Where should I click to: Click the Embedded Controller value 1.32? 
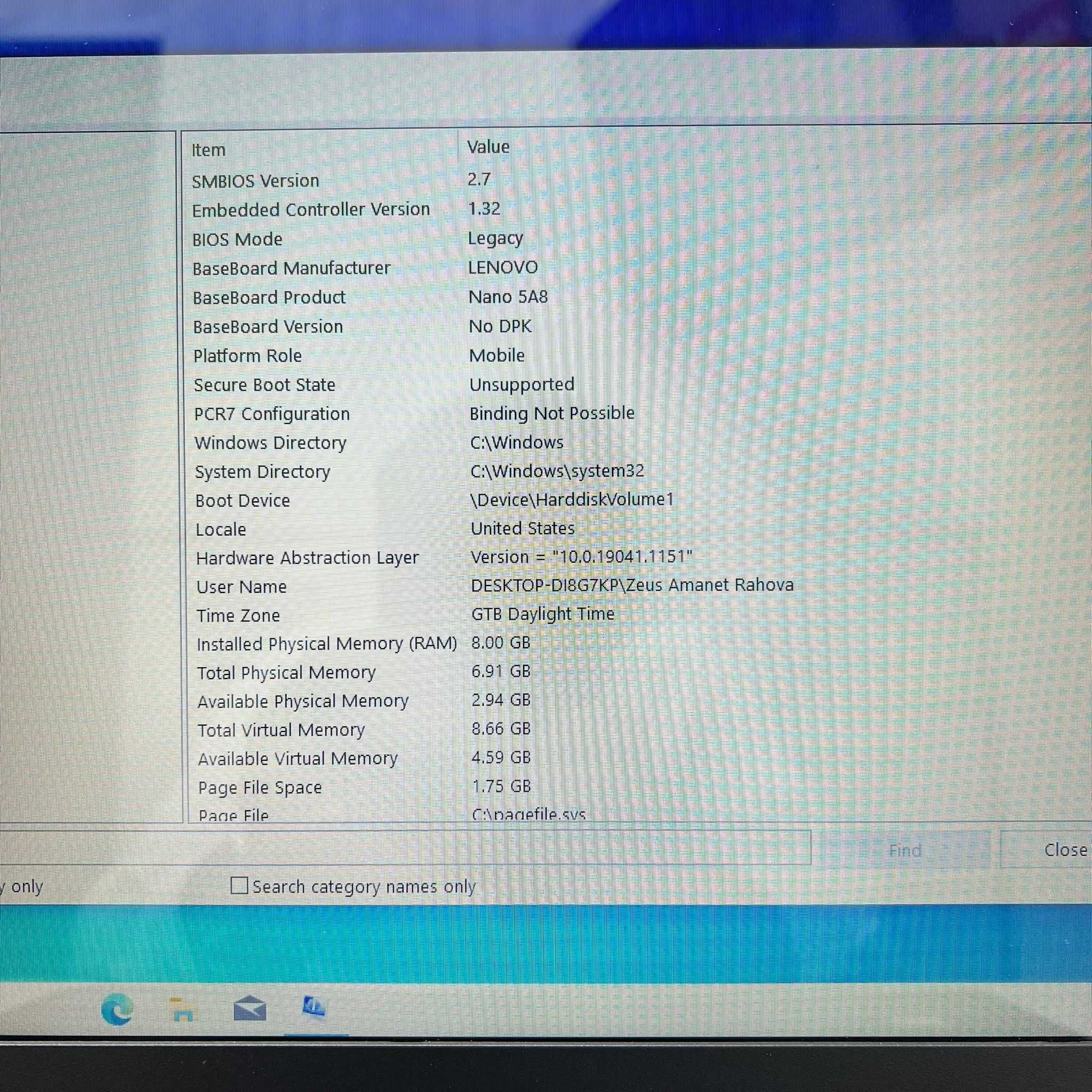coord(484,208)
